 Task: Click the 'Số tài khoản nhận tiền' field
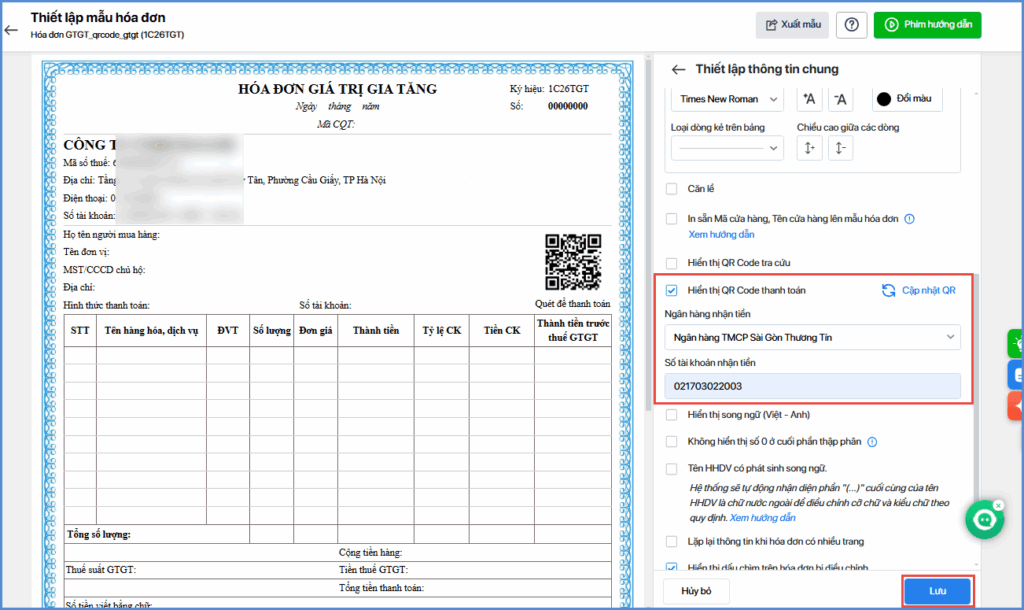(x=812, y=386)
